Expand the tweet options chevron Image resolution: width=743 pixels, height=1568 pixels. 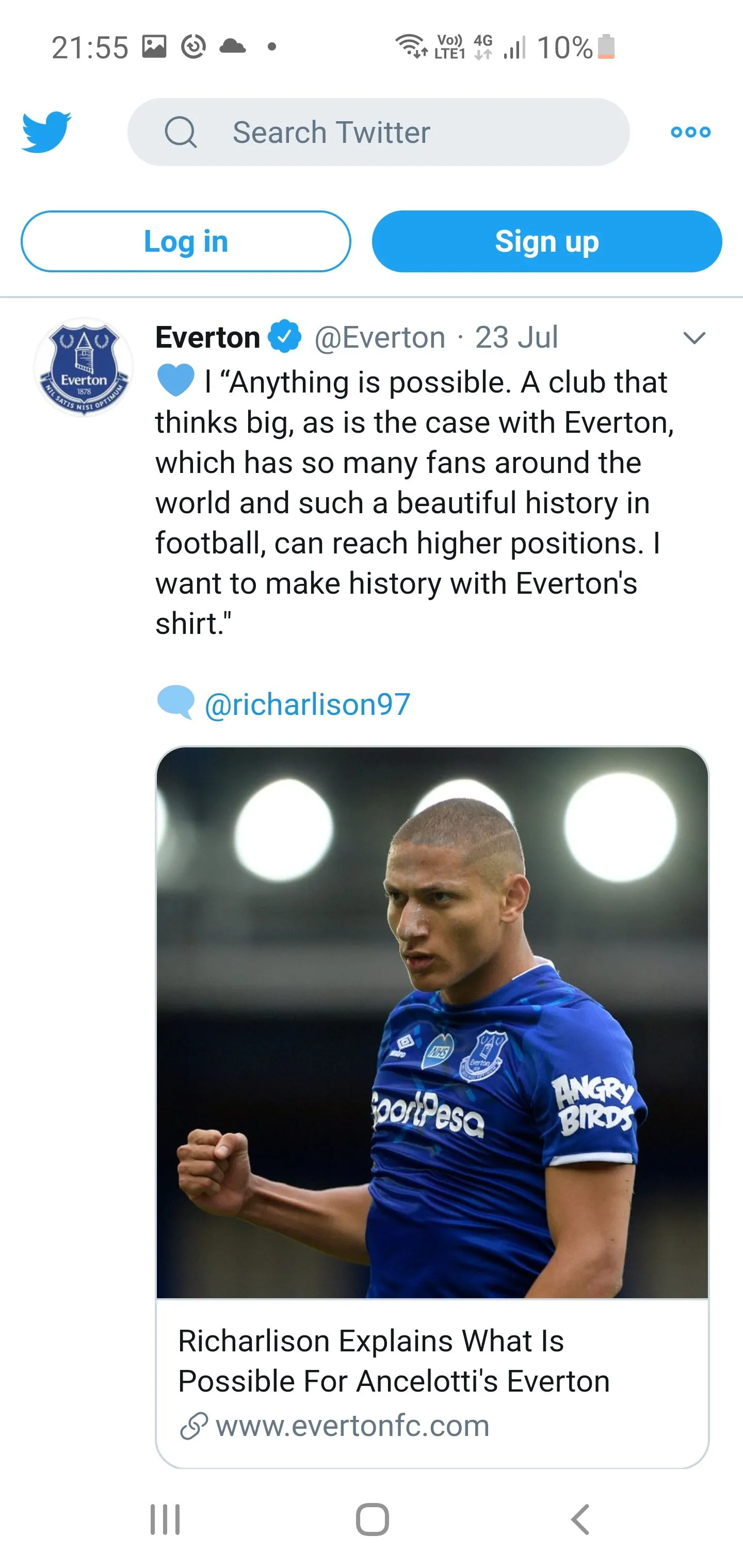693,338
